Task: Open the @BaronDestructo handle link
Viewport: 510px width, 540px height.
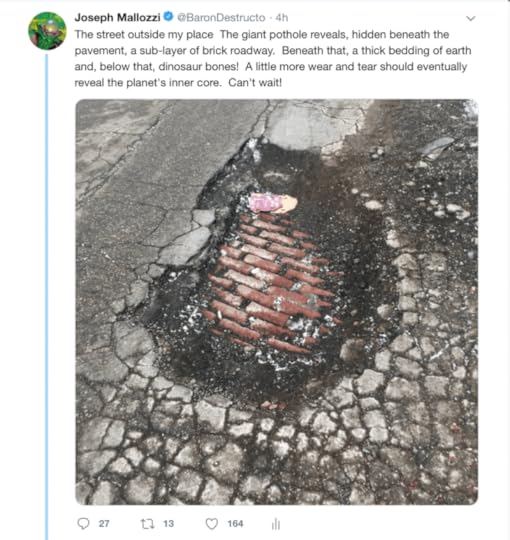Action: (221, 18)
